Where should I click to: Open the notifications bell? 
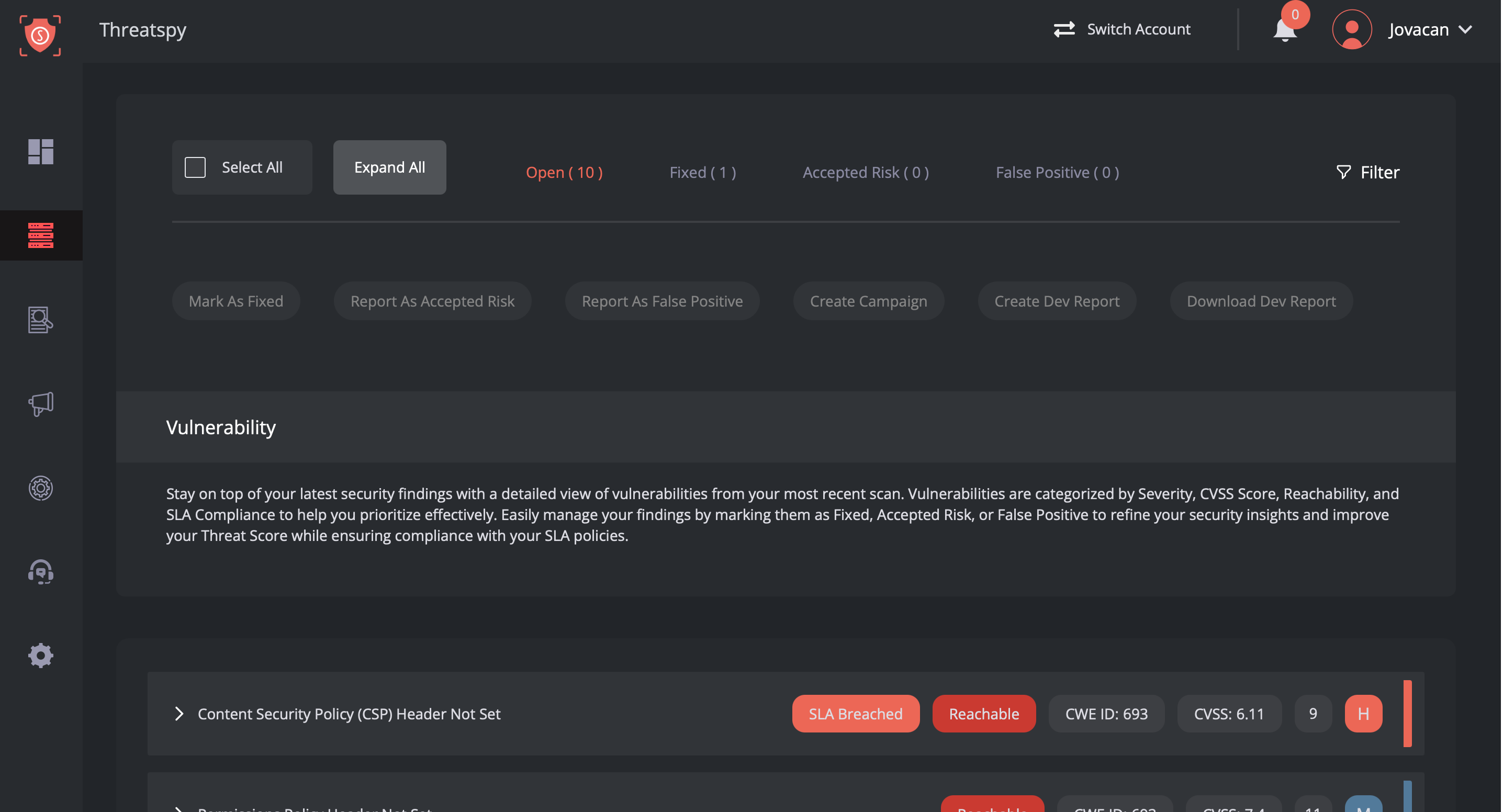tap(1285, 29)
